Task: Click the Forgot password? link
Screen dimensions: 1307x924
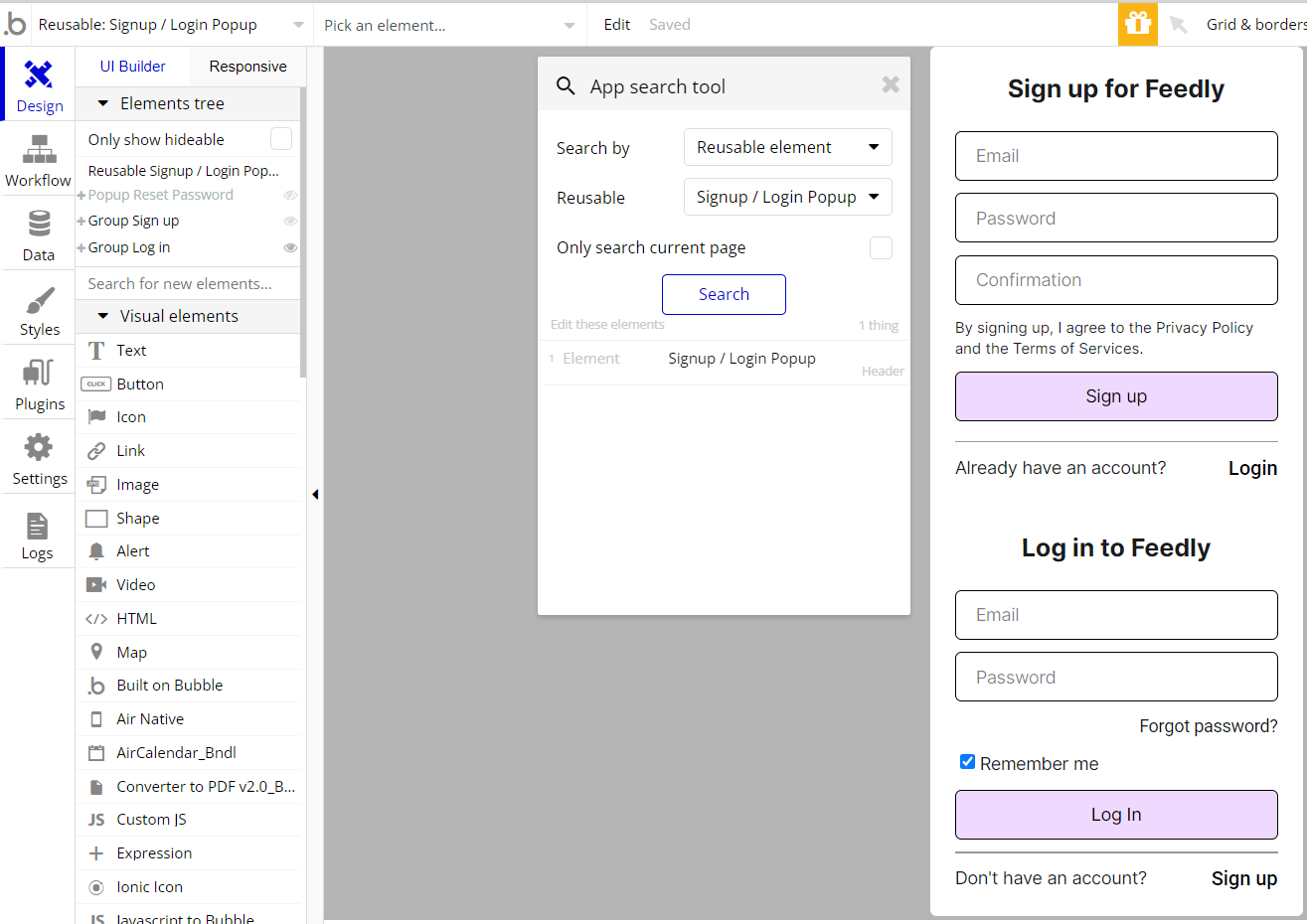Action: pos(1209,726)
